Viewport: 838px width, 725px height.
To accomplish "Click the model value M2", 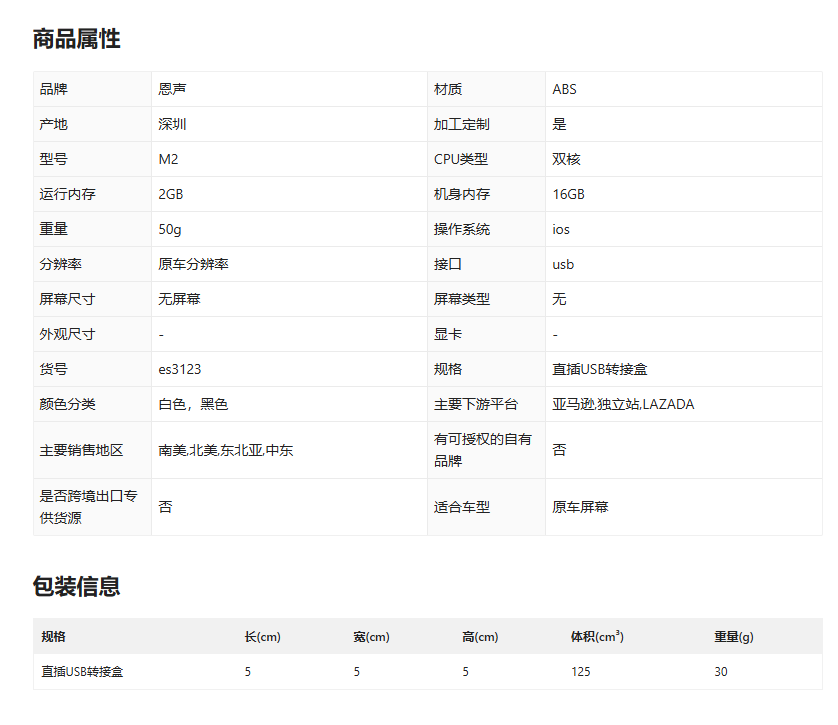I will point(168,159).
